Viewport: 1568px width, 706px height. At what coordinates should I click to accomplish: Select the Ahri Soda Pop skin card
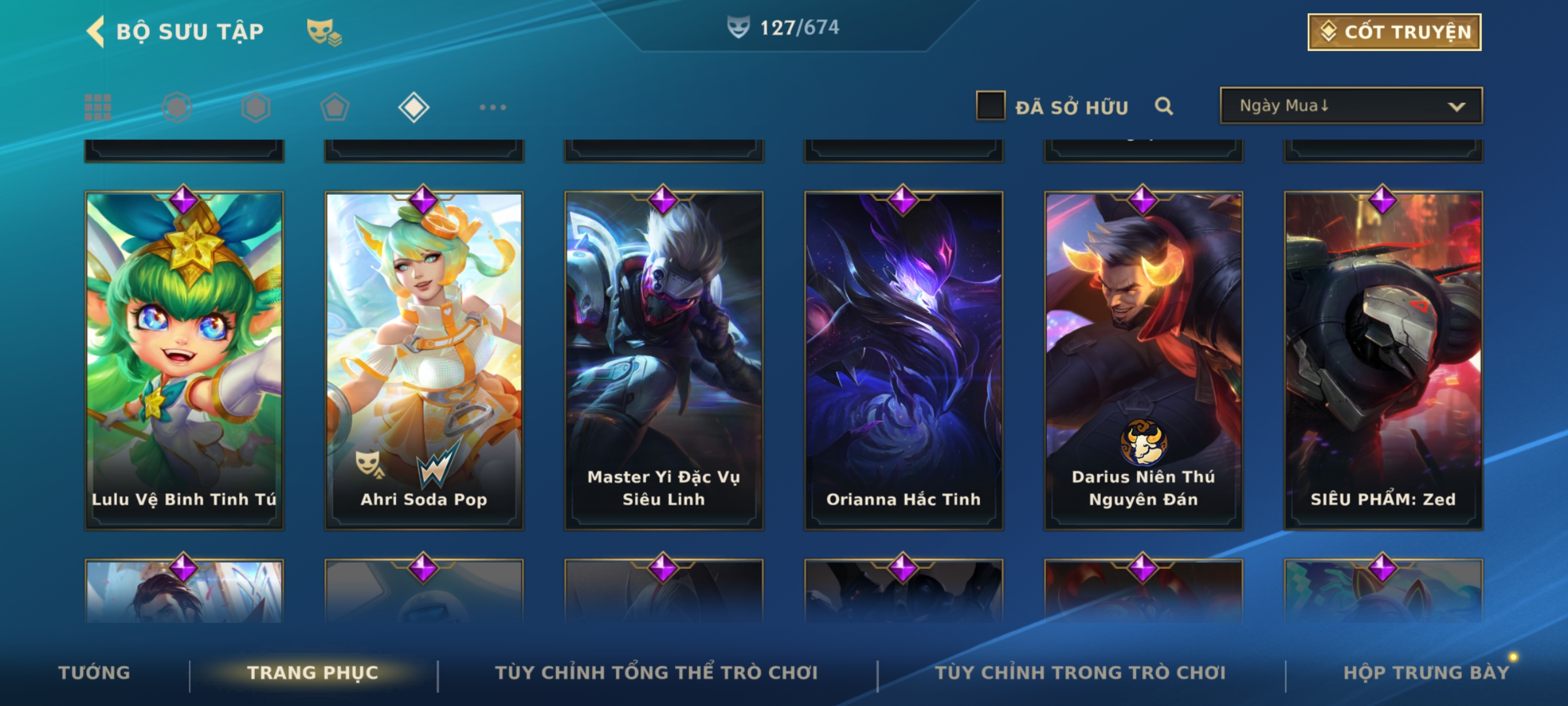(424, 360)
